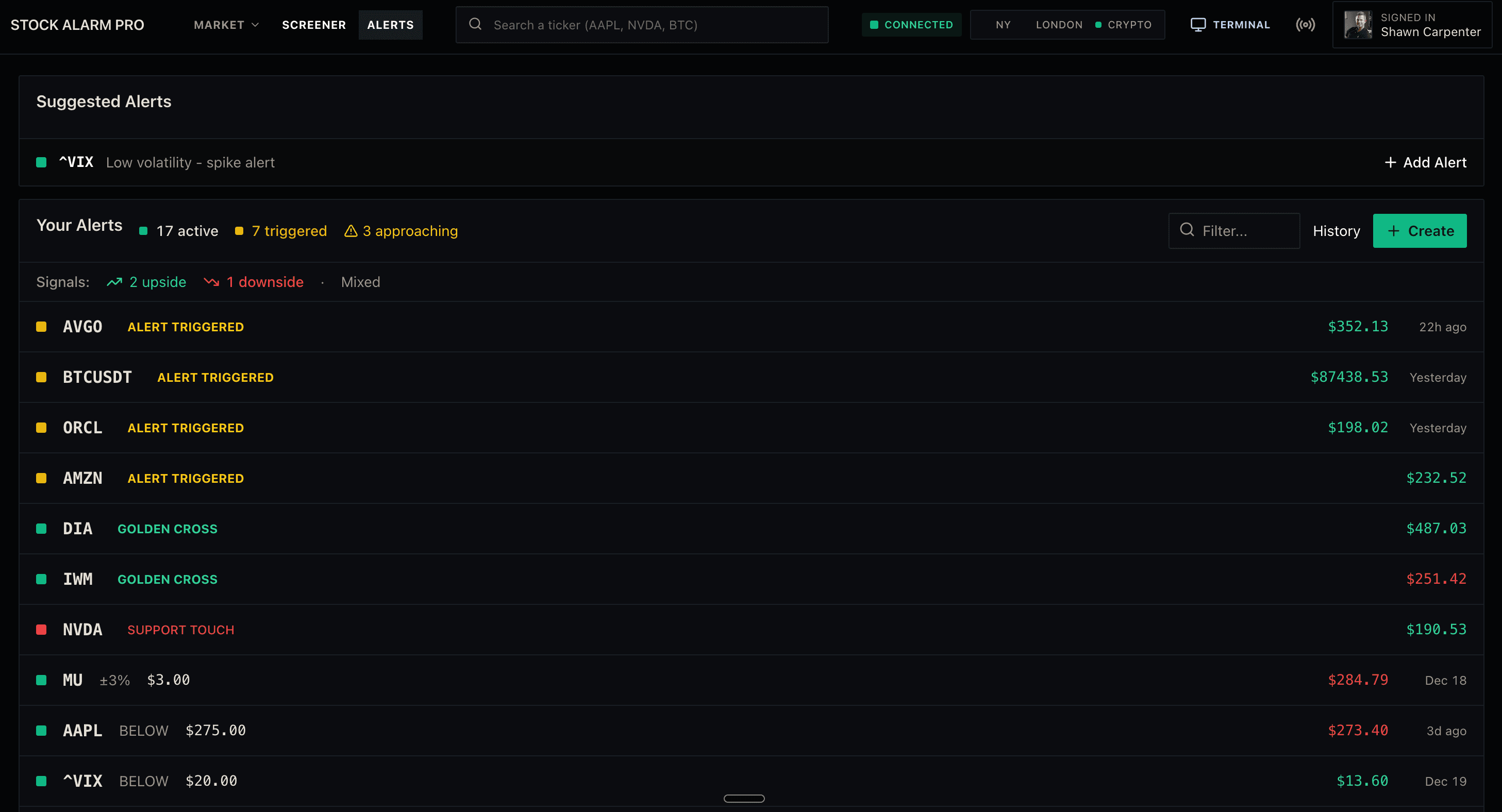Click the upside signals arrow icon
The image size is (1502, 812).
[114, 281]
